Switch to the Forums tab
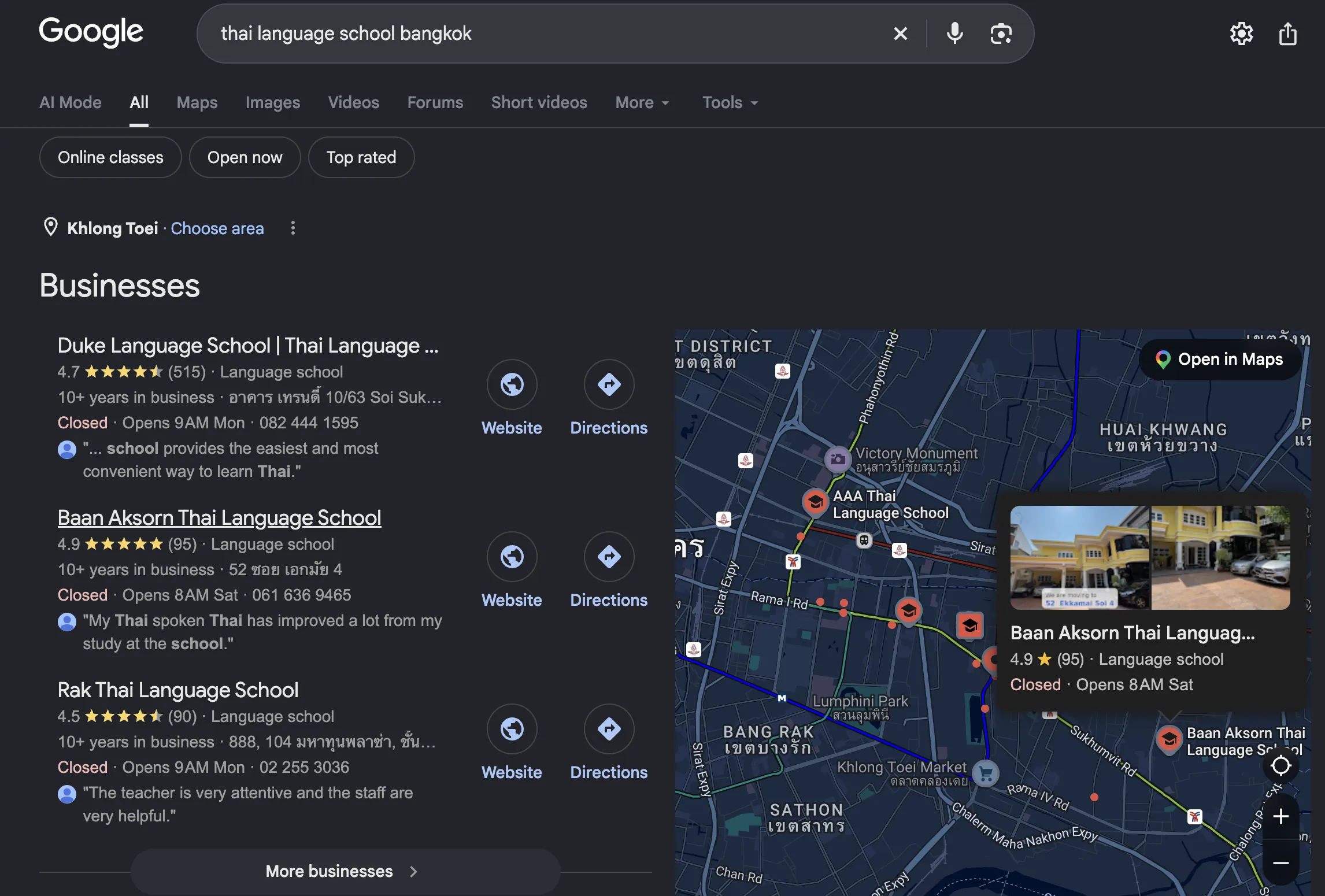Screen dimensions: 1325x896 point(435,102)
